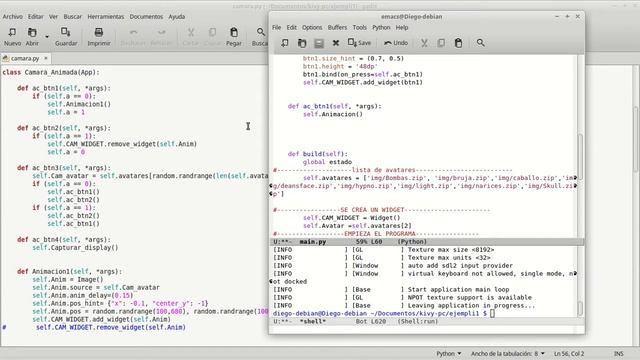The image size is (640, 360).
Task: Open the Editar menu in gedit
Action: (x=36, y=17)
